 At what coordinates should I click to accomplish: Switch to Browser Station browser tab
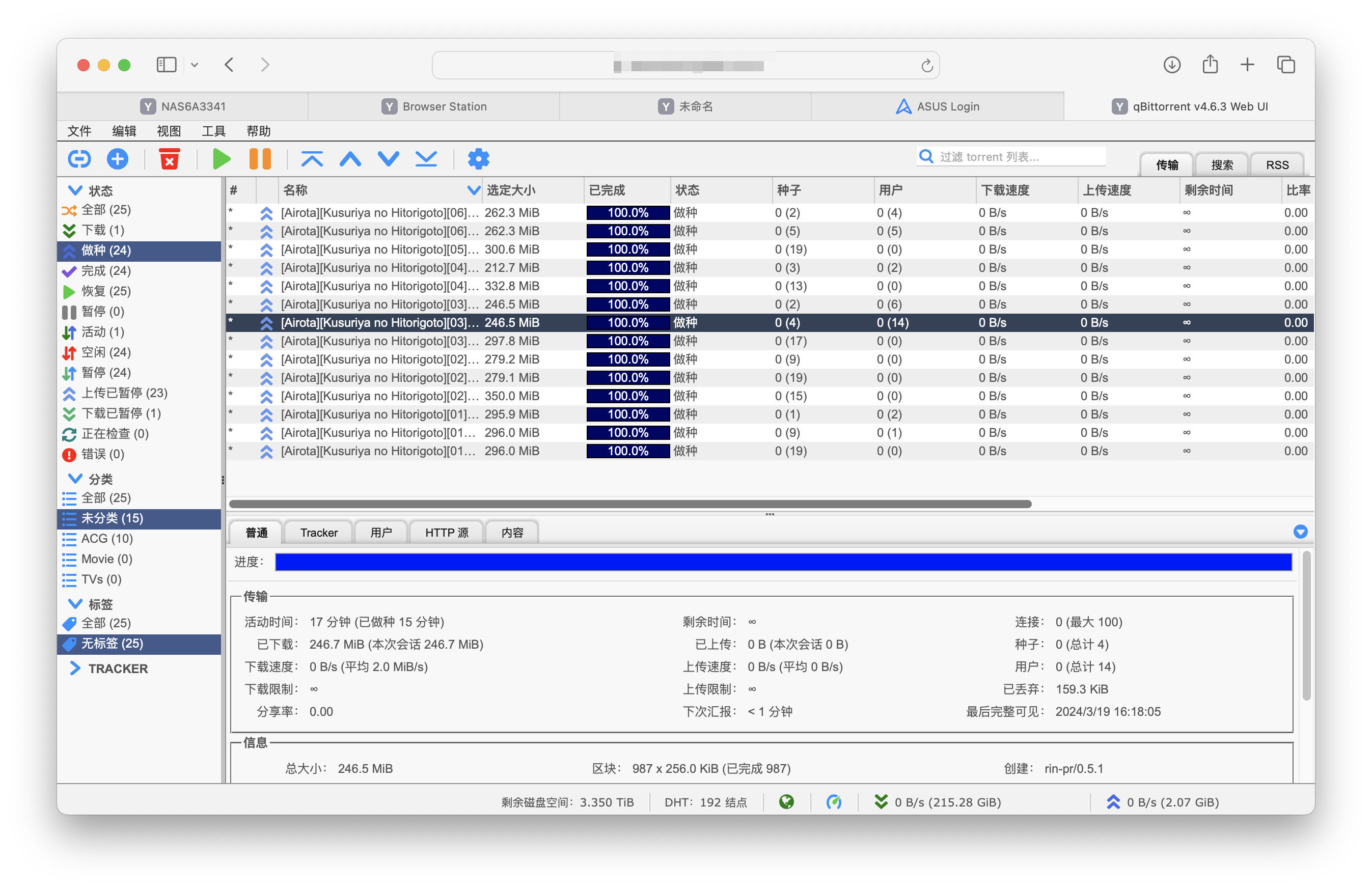coord(434,106)
